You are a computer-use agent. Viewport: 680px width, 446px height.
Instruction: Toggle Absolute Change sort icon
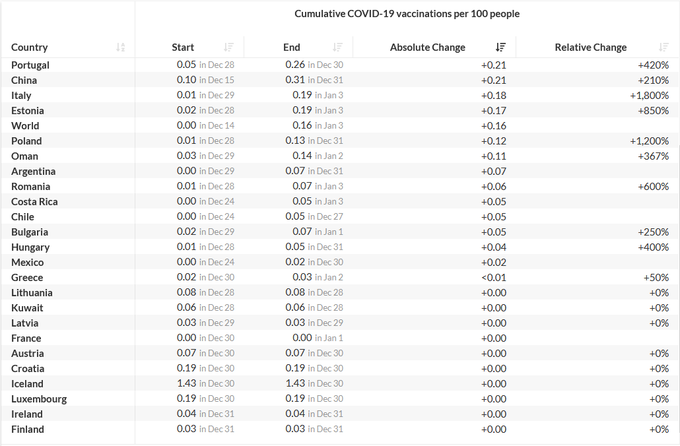coord(500,47)
